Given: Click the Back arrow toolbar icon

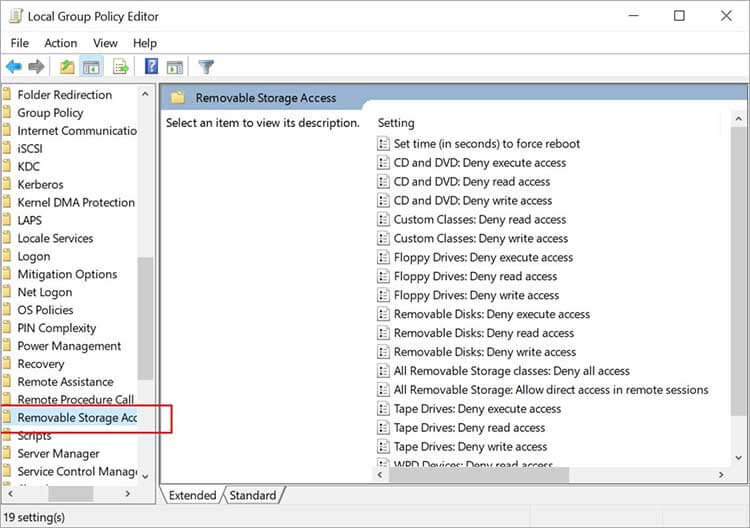Looking at the screenshot, I should (x=14, y=66).
